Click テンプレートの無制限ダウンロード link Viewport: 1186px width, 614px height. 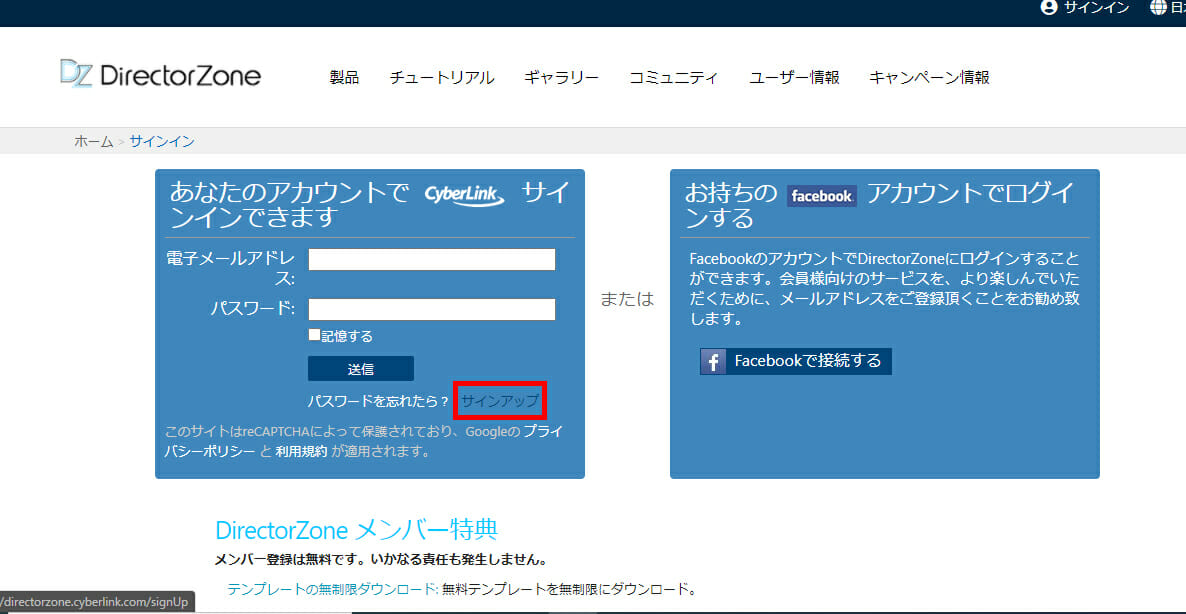point(333,588)
